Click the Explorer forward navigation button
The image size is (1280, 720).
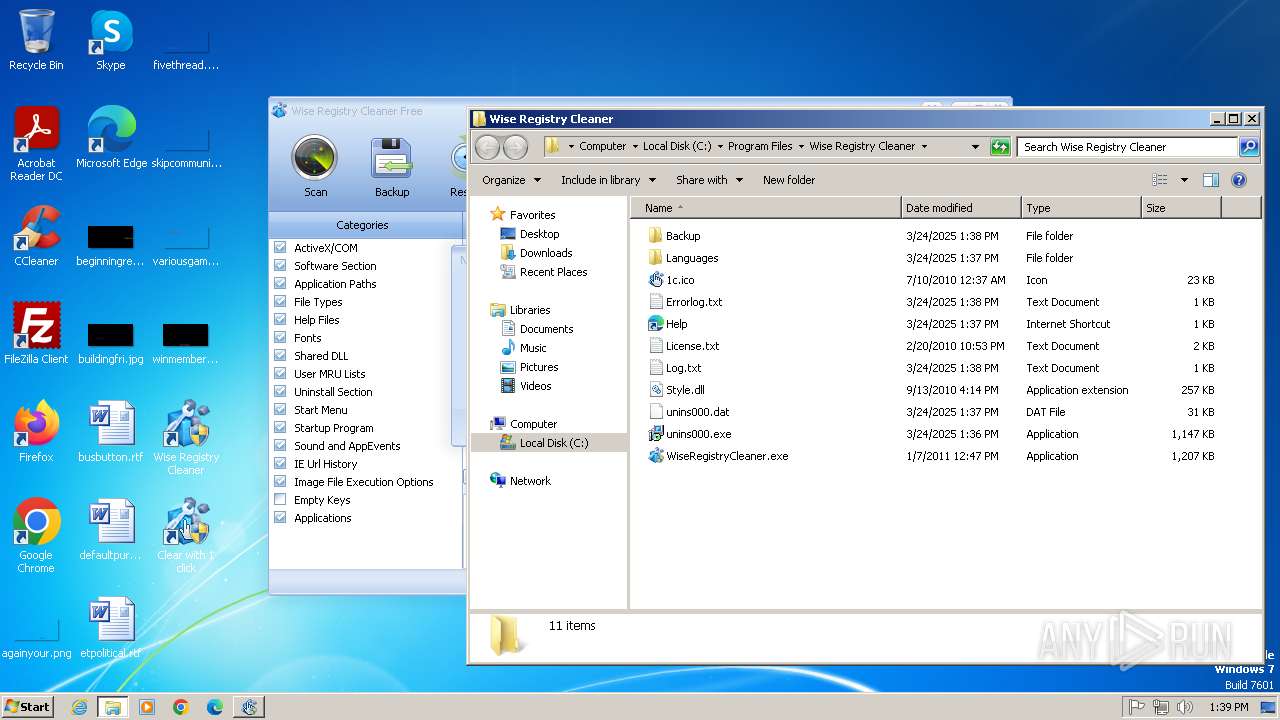pyautogui.click(x=515, y=147)
